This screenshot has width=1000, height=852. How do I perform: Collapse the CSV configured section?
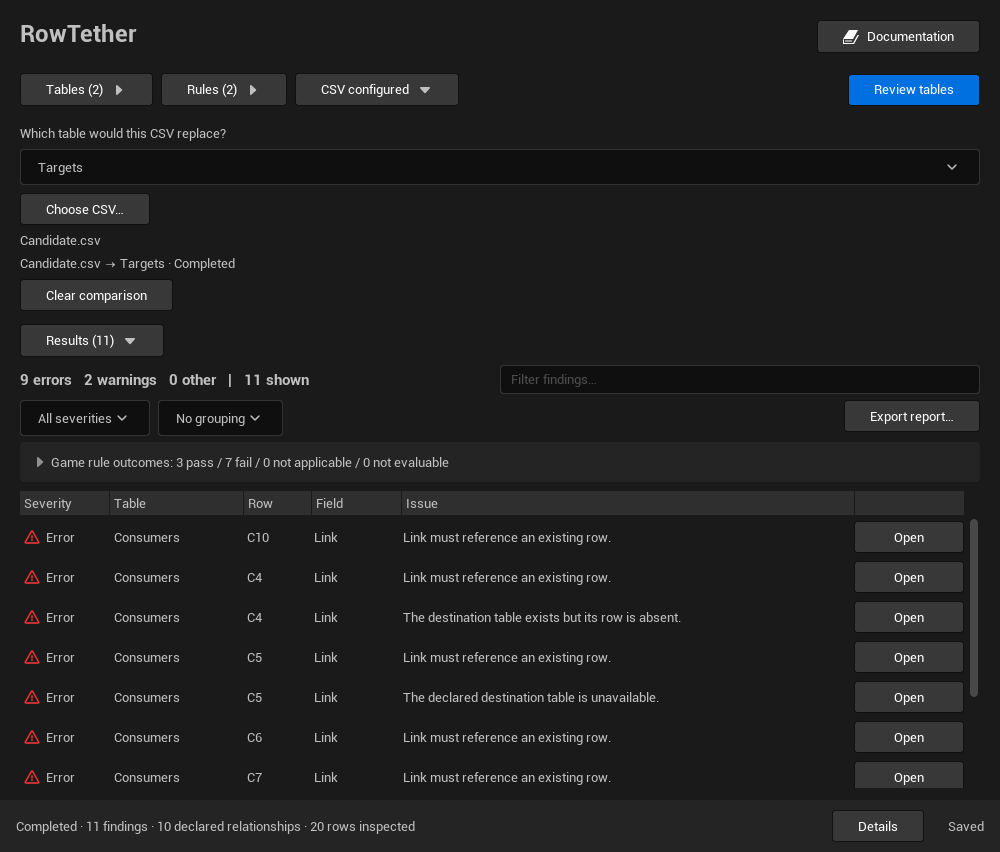tap(376, 89)
